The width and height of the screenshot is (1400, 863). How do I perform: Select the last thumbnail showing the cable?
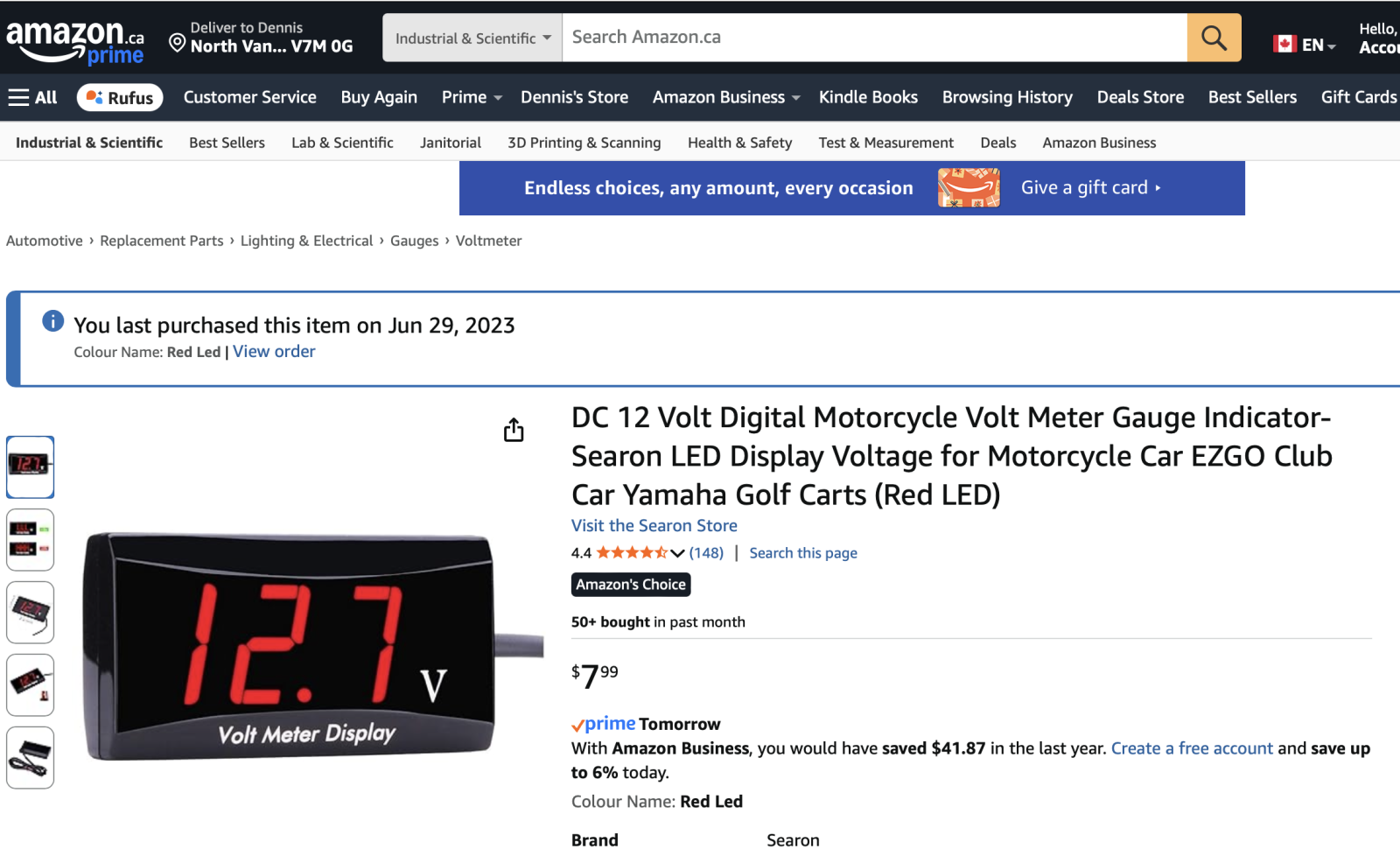pos(31,757)
